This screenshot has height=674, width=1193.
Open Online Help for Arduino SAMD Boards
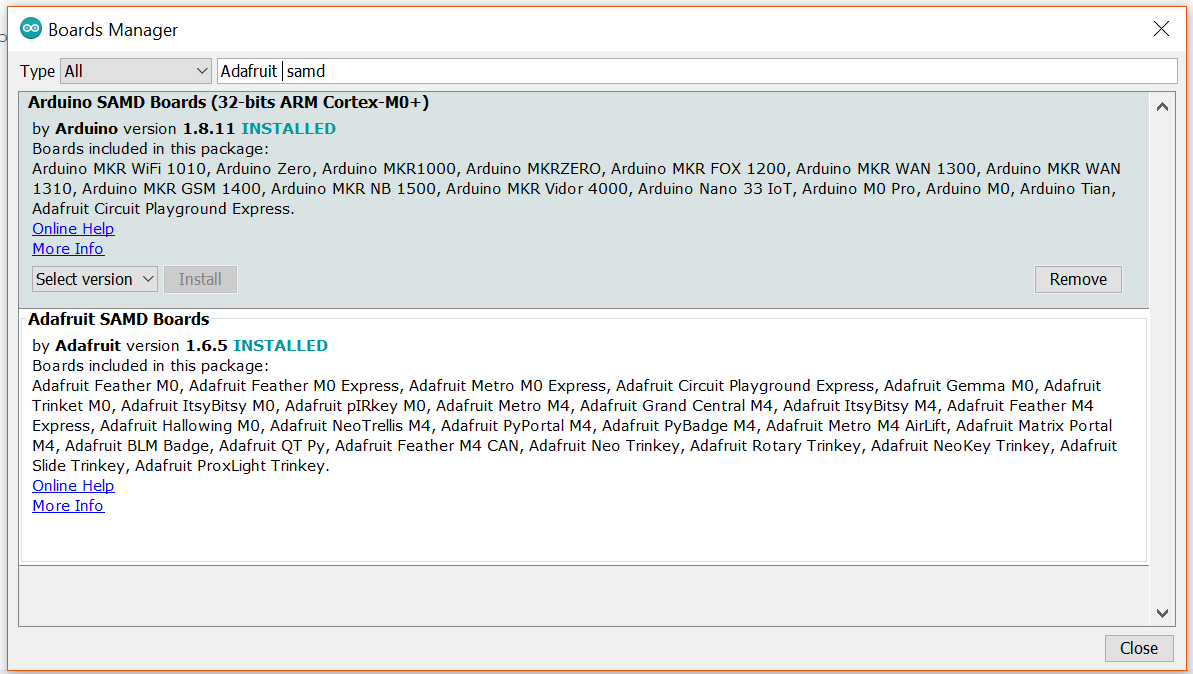coord(73,229)
